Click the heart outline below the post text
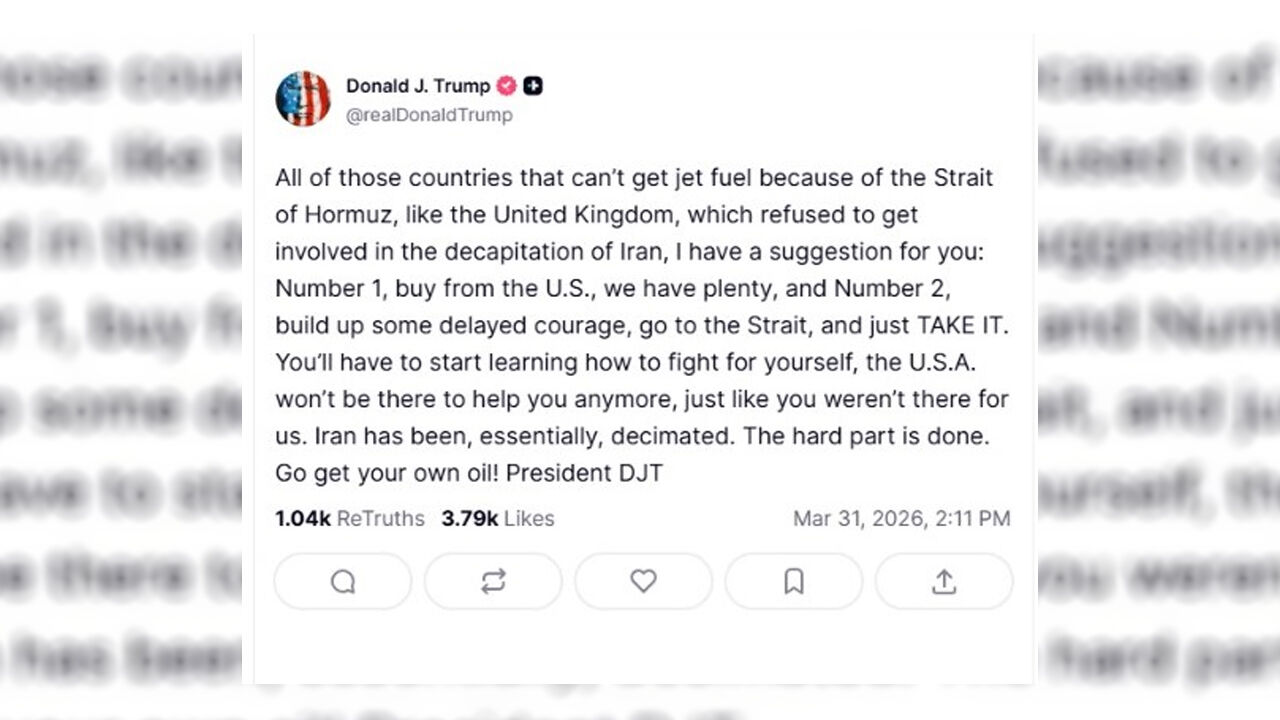This screenshot has width=1280, height=720. coord(643,581)
